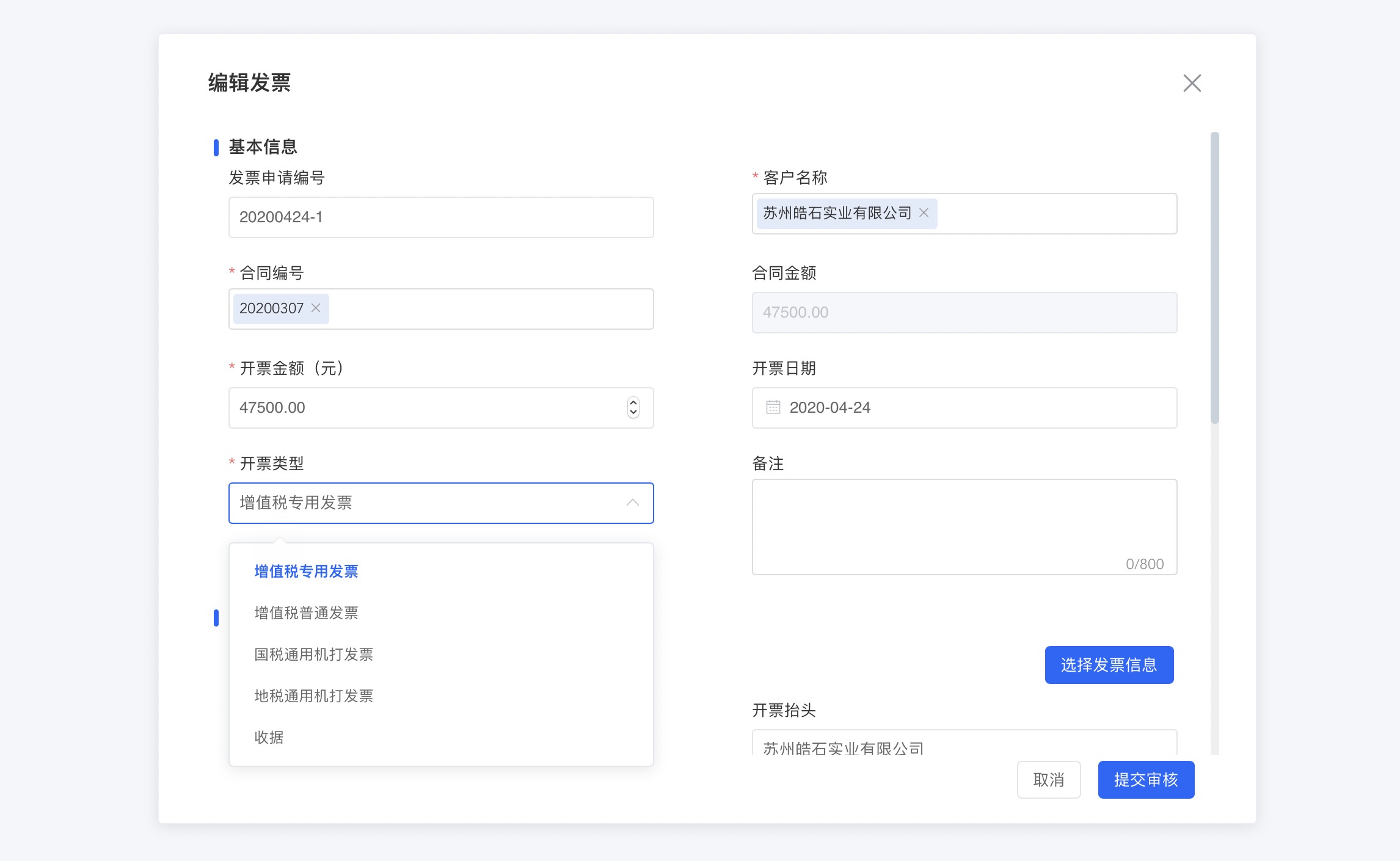The width and height of the screenshot is (1400, 861).
Task: Remove the 20200307 contract tag
Action: (x=316, y=308)
